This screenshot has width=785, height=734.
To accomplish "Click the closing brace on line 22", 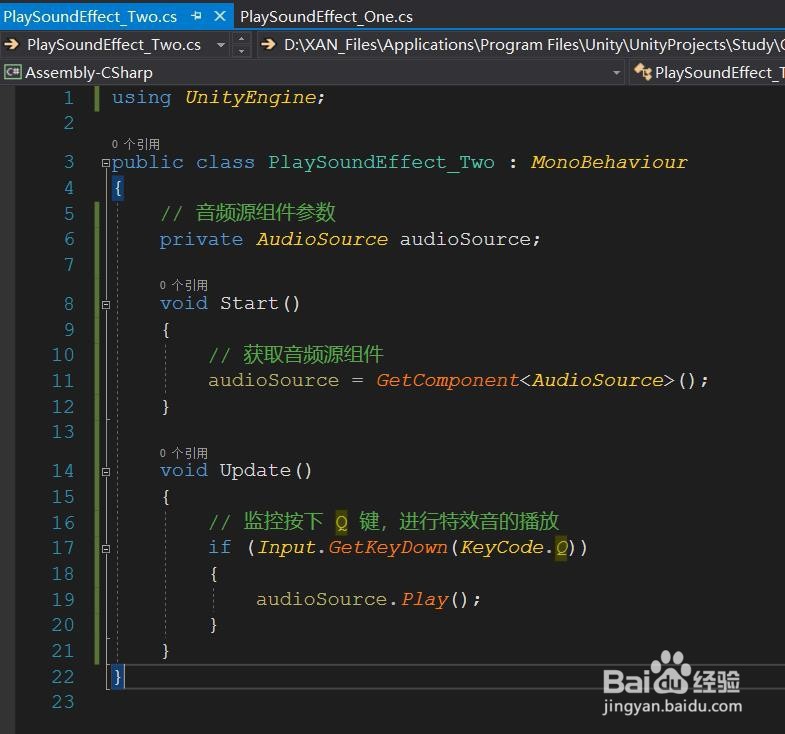I will 118,677.
